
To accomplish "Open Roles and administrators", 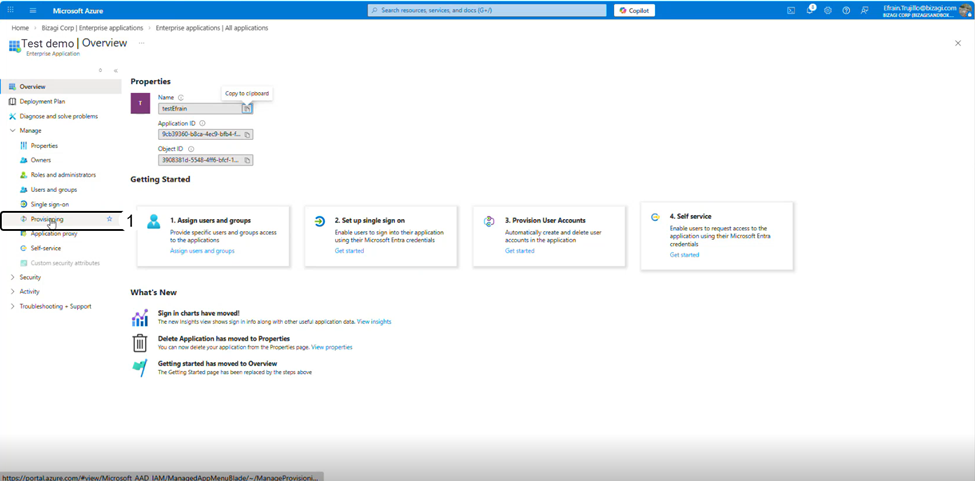I will (63, 175).
